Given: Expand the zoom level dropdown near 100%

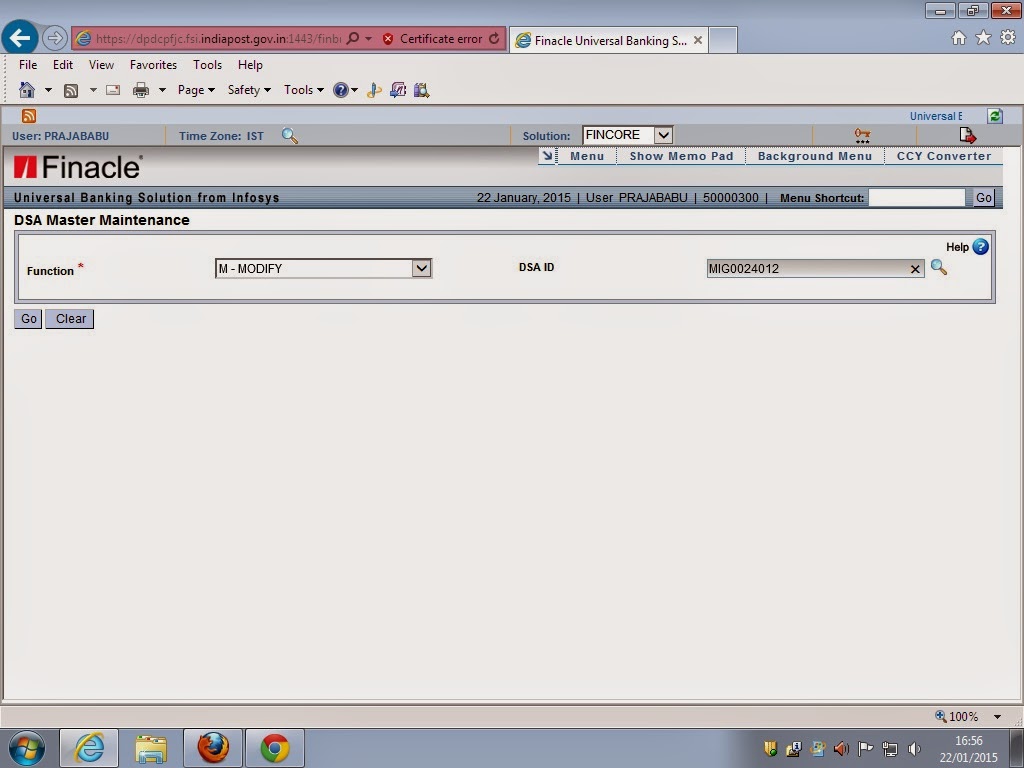Looking at the screenshot, I should (997, 716).
